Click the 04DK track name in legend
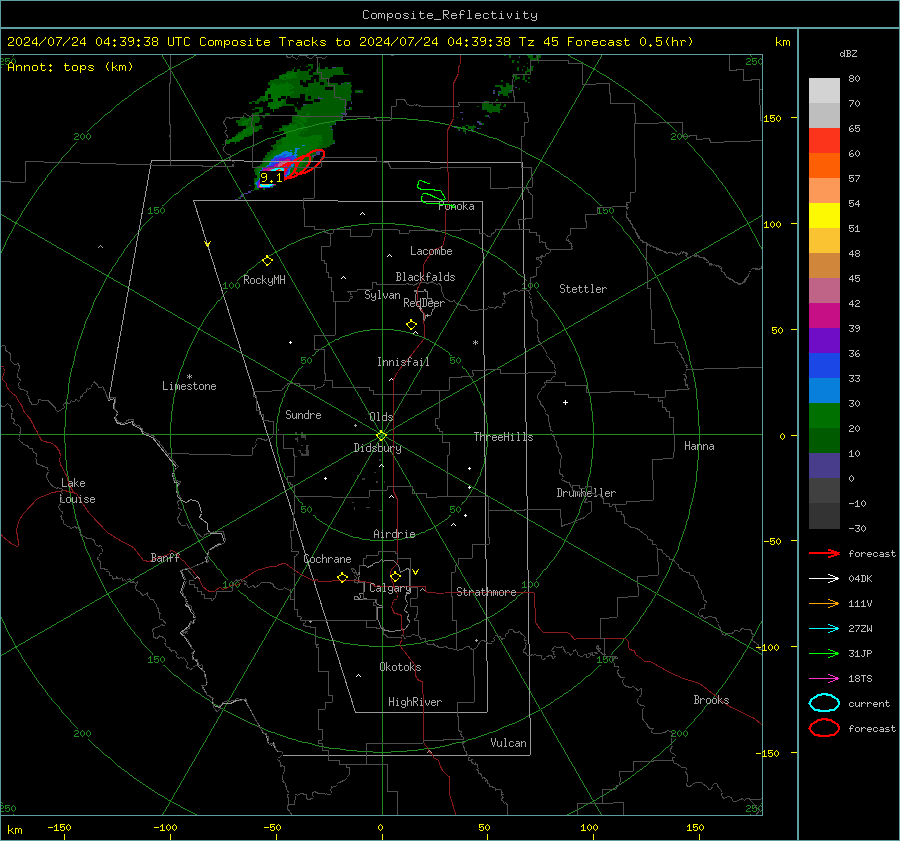900x841 pixels. point(860,579)
